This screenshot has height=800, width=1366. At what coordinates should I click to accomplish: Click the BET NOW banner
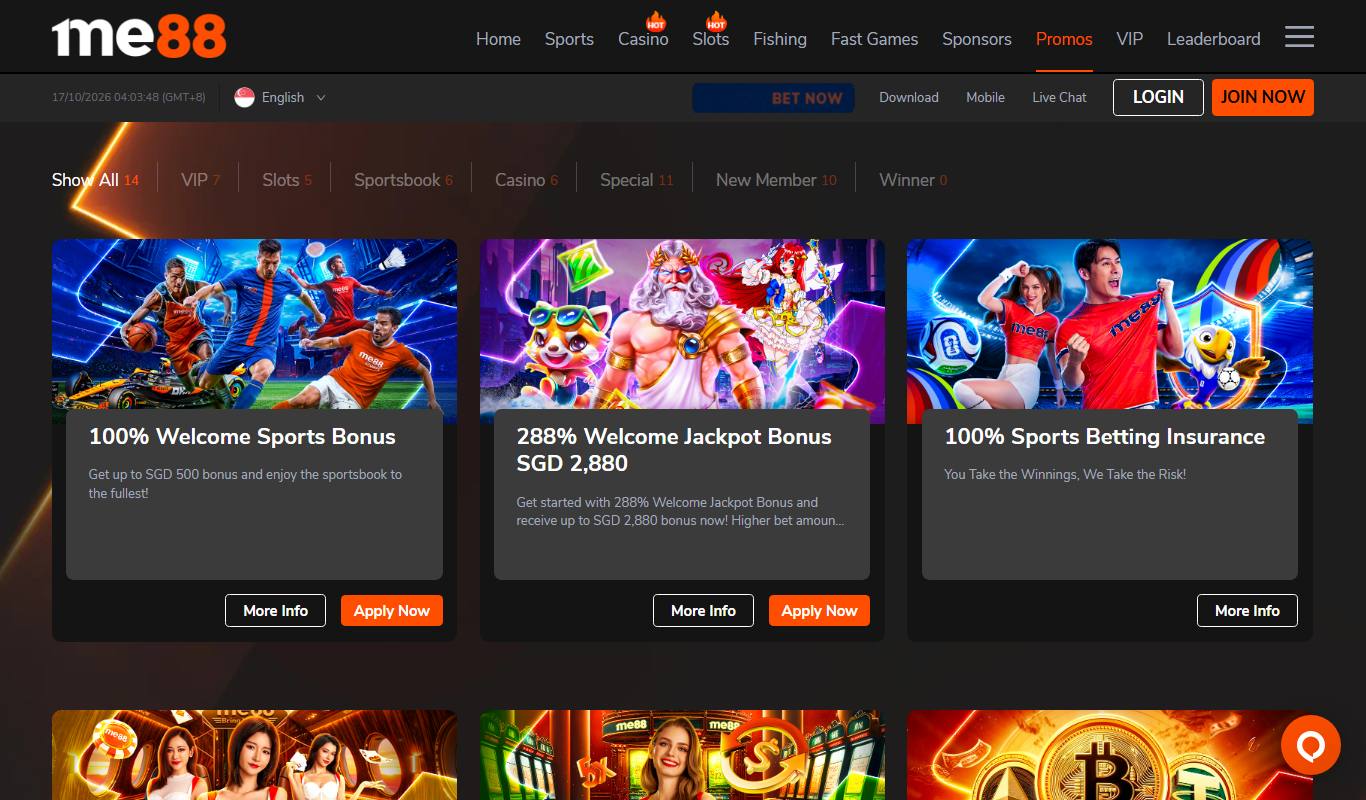click(773, 97)
